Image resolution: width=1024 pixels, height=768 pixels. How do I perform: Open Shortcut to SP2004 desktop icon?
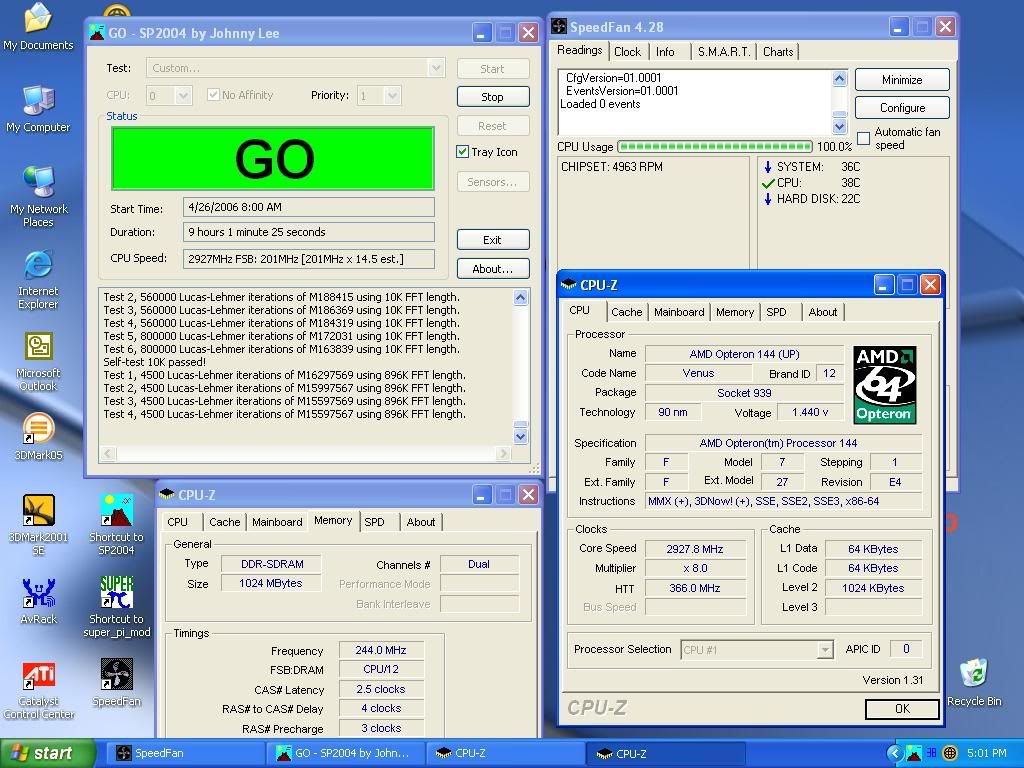coord(116,511)
